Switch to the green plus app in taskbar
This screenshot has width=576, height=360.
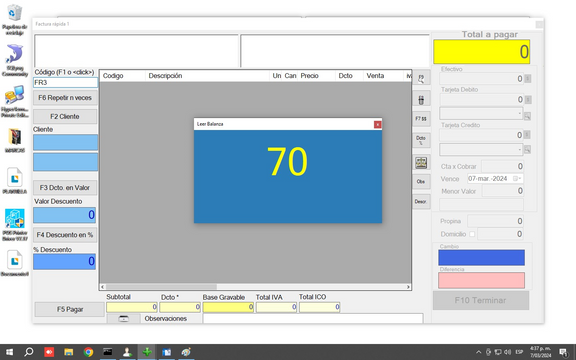147,352
